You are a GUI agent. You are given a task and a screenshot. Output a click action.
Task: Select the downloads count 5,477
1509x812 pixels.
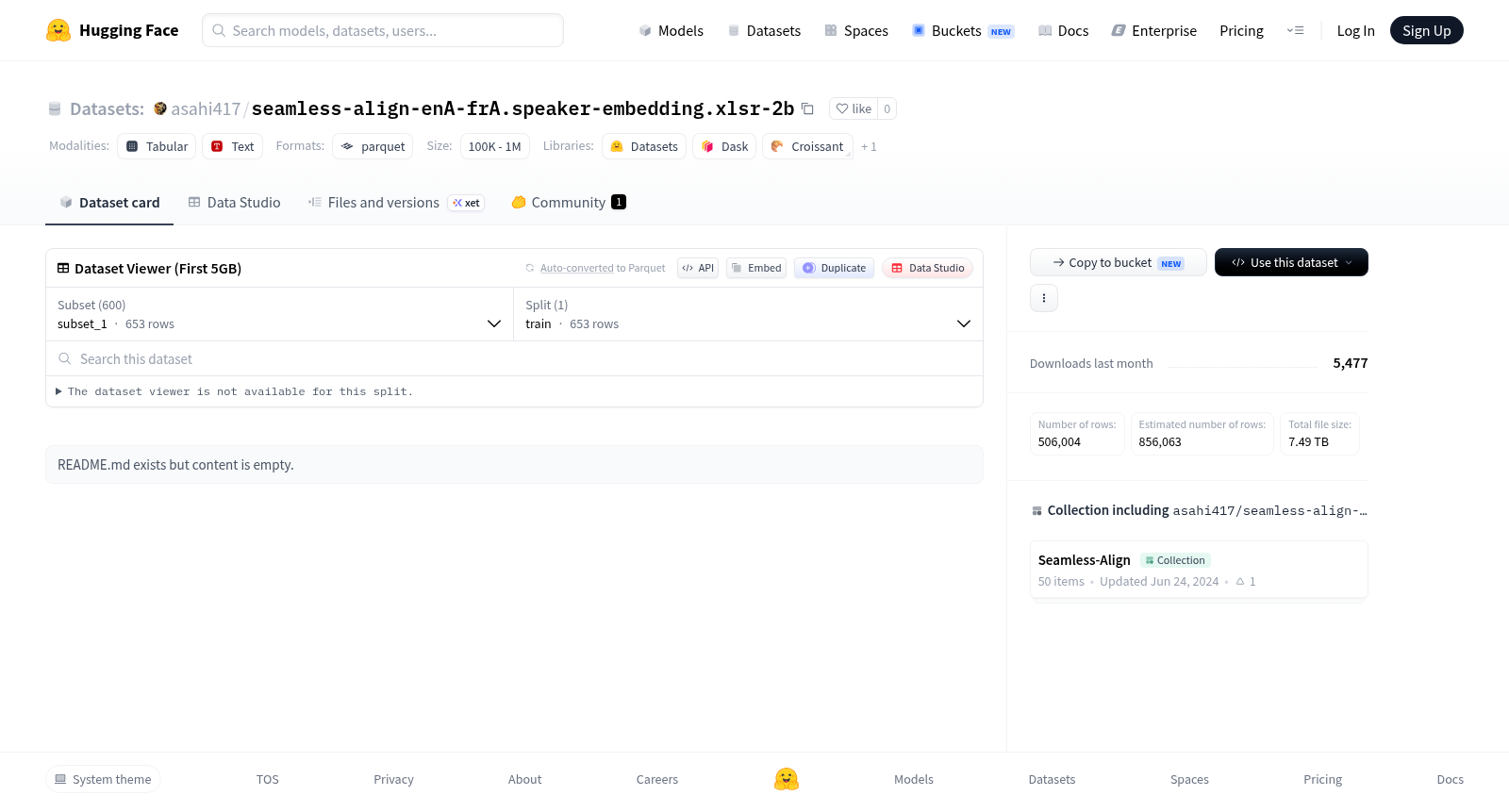[1350, 363]
